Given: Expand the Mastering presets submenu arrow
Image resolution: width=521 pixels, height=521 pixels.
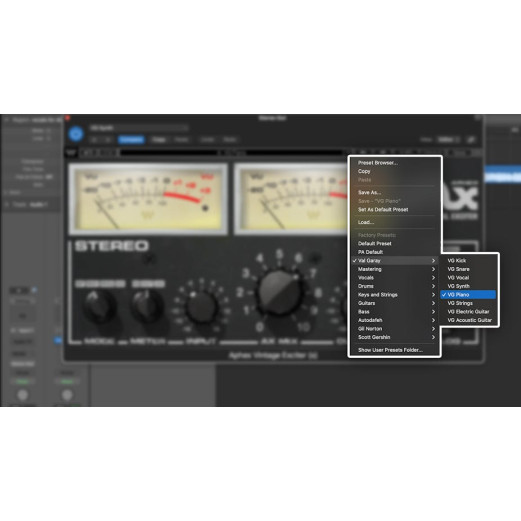Looking at the screenshot, I should point(433,269).
